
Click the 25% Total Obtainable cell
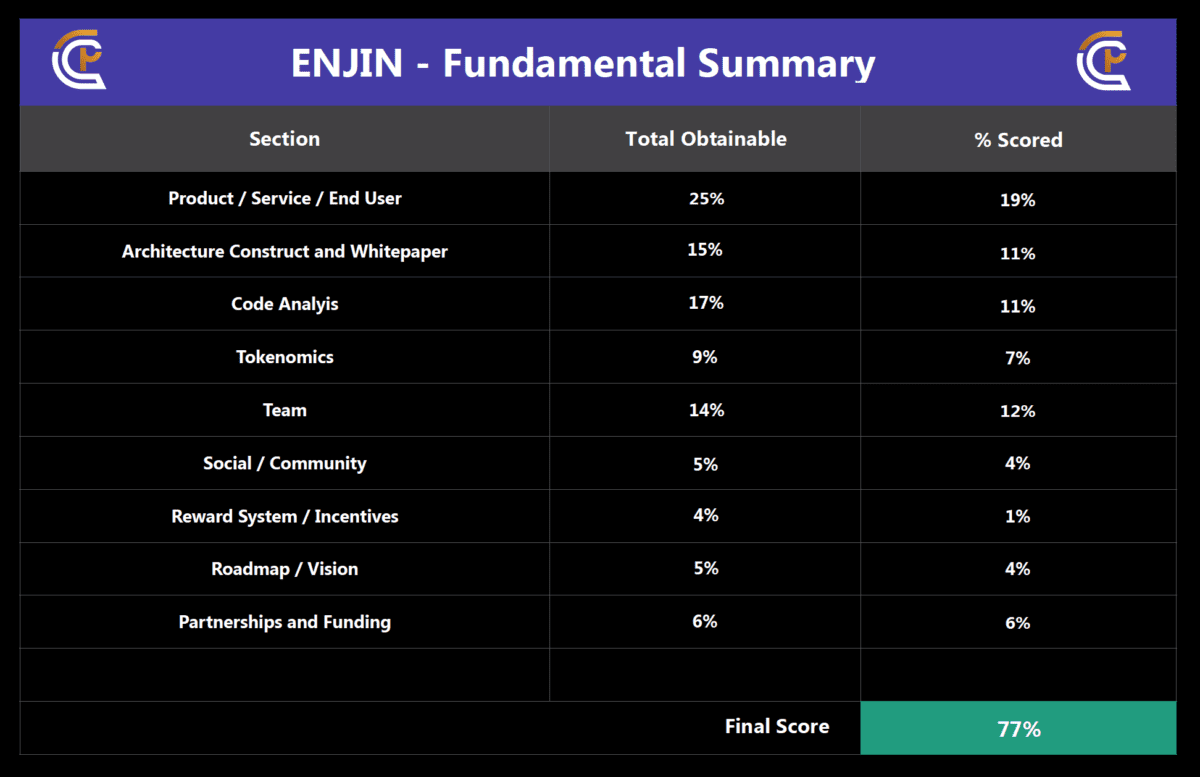pos(705,198)
